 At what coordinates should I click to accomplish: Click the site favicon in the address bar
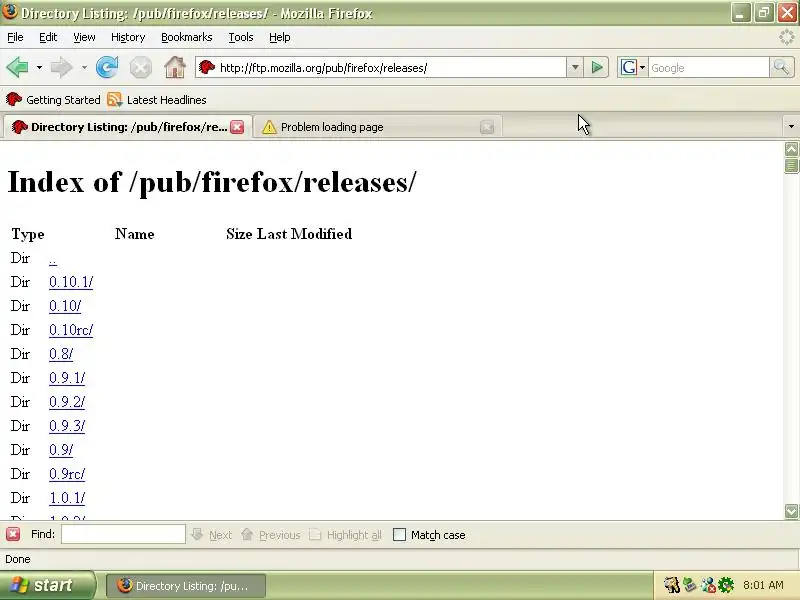[x=207, y=67]
